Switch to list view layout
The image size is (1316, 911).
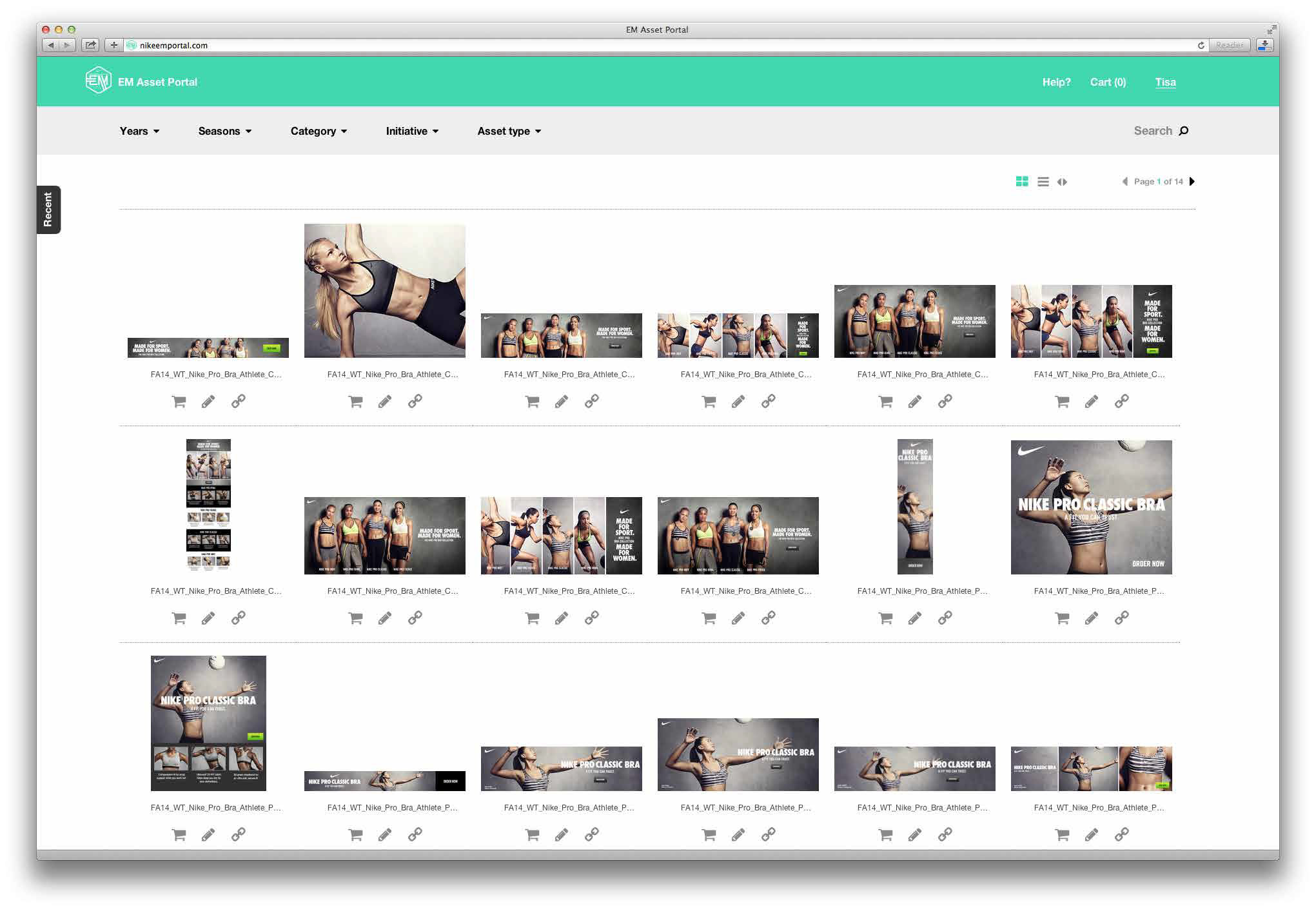click(x=1043, y=182)
